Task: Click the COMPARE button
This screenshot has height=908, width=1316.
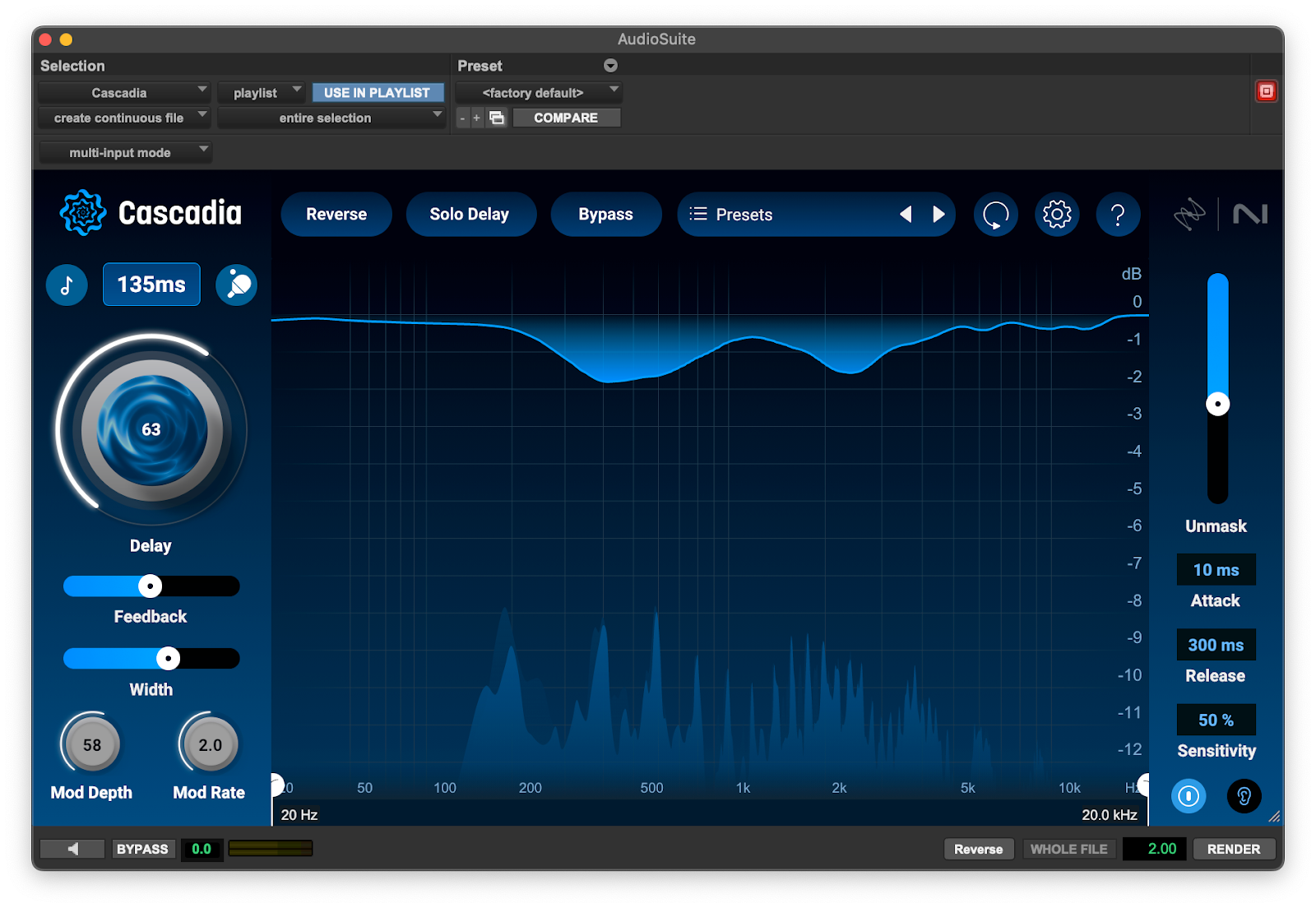Action: (566, 118)
